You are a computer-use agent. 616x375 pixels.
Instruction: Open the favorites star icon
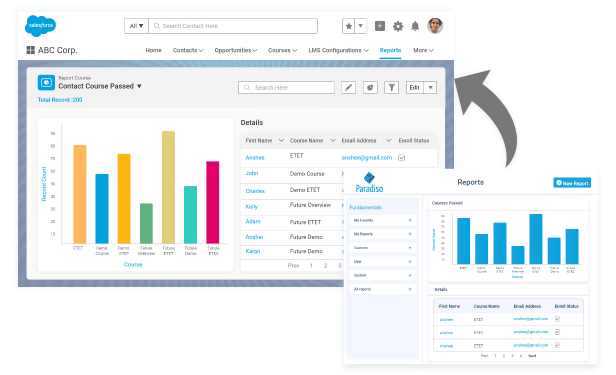[348, 26]
